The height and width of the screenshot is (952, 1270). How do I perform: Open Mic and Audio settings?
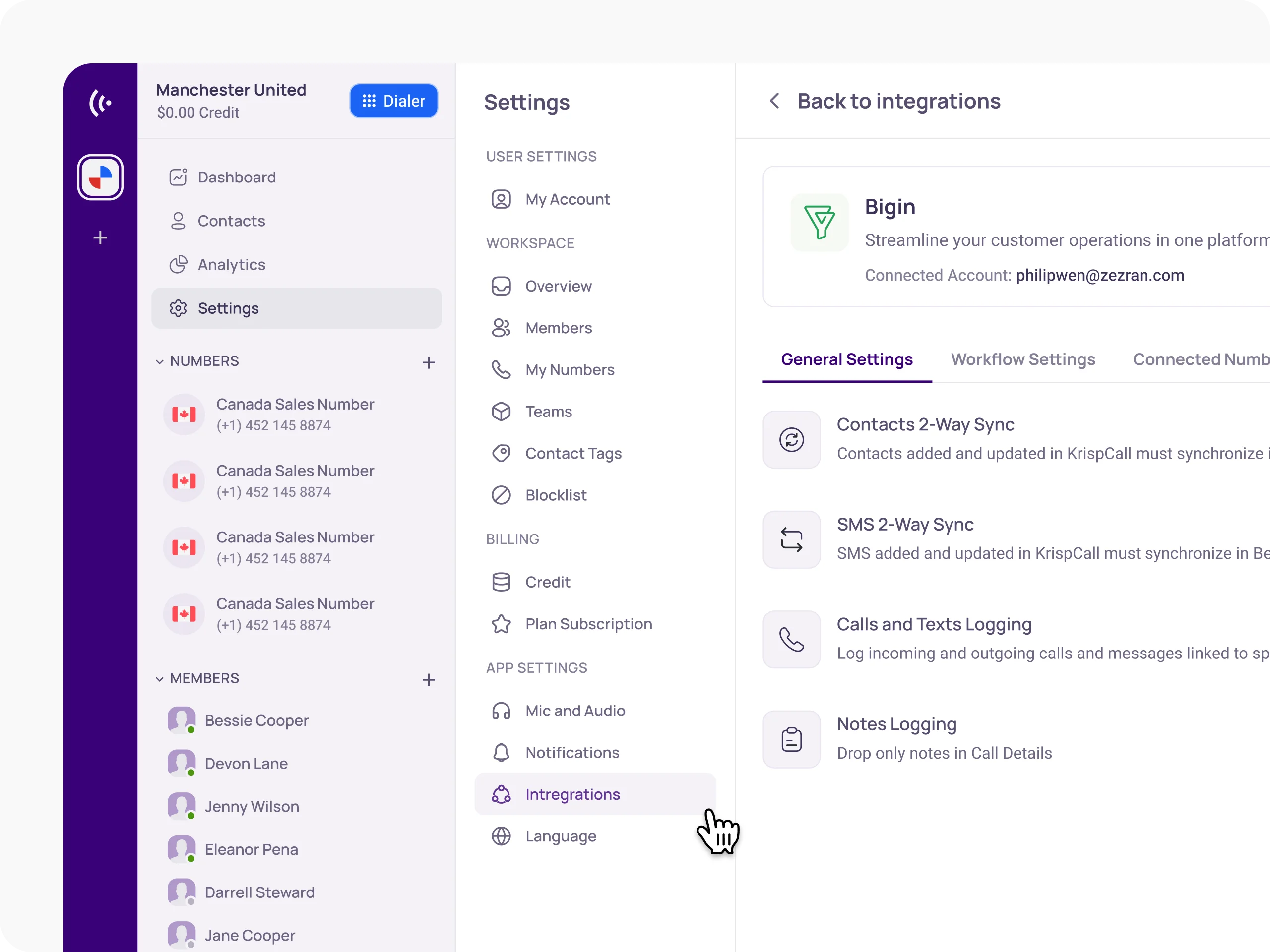(595, 711)
